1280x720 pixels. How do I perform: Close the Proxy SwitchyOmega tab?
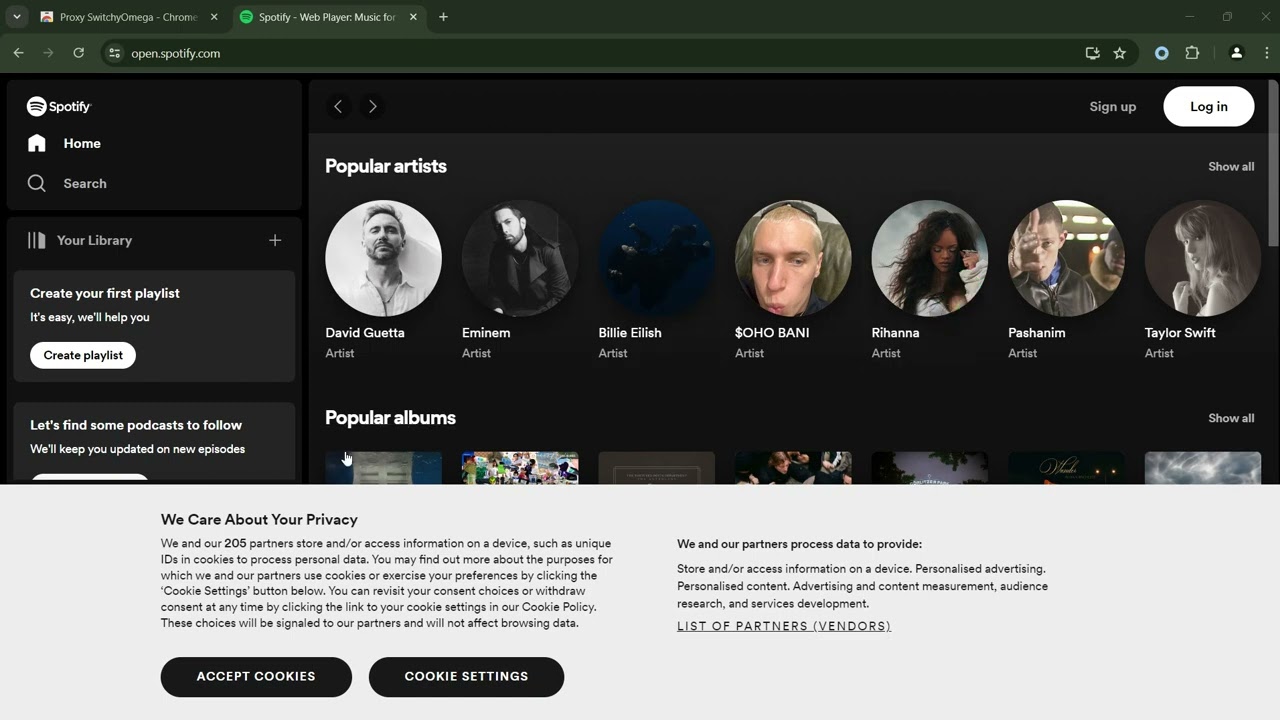(x=213, y=17)
